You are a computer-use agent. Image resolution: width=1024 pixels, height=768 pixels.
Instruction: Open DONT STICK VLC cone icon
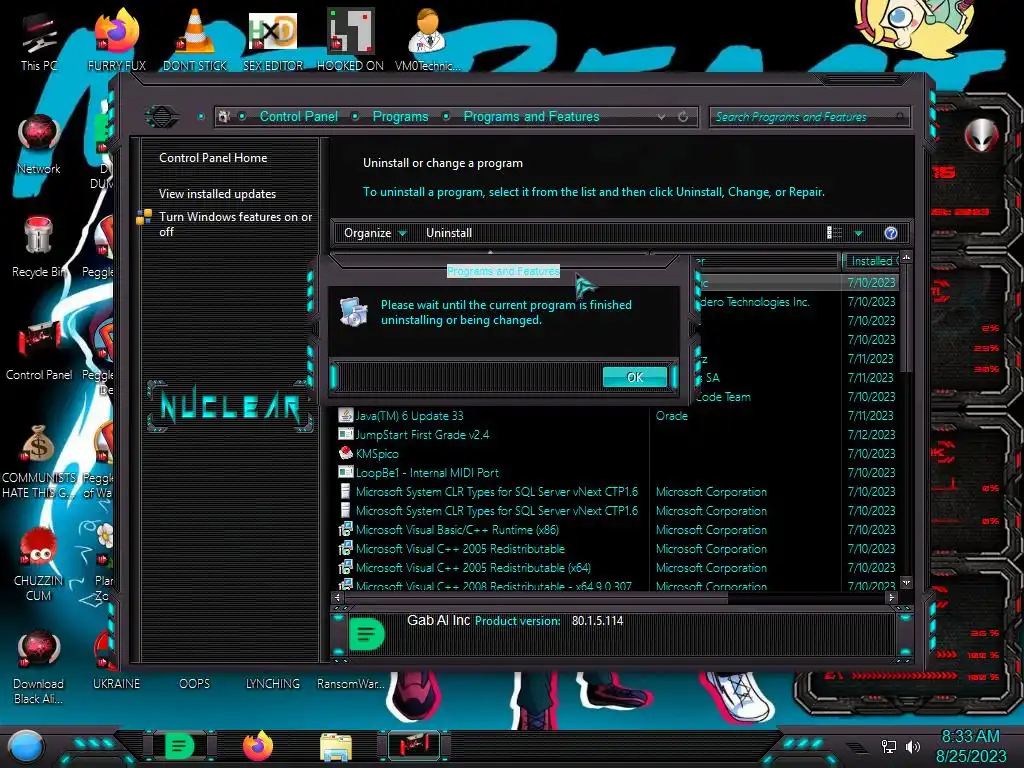click(195, 40)
